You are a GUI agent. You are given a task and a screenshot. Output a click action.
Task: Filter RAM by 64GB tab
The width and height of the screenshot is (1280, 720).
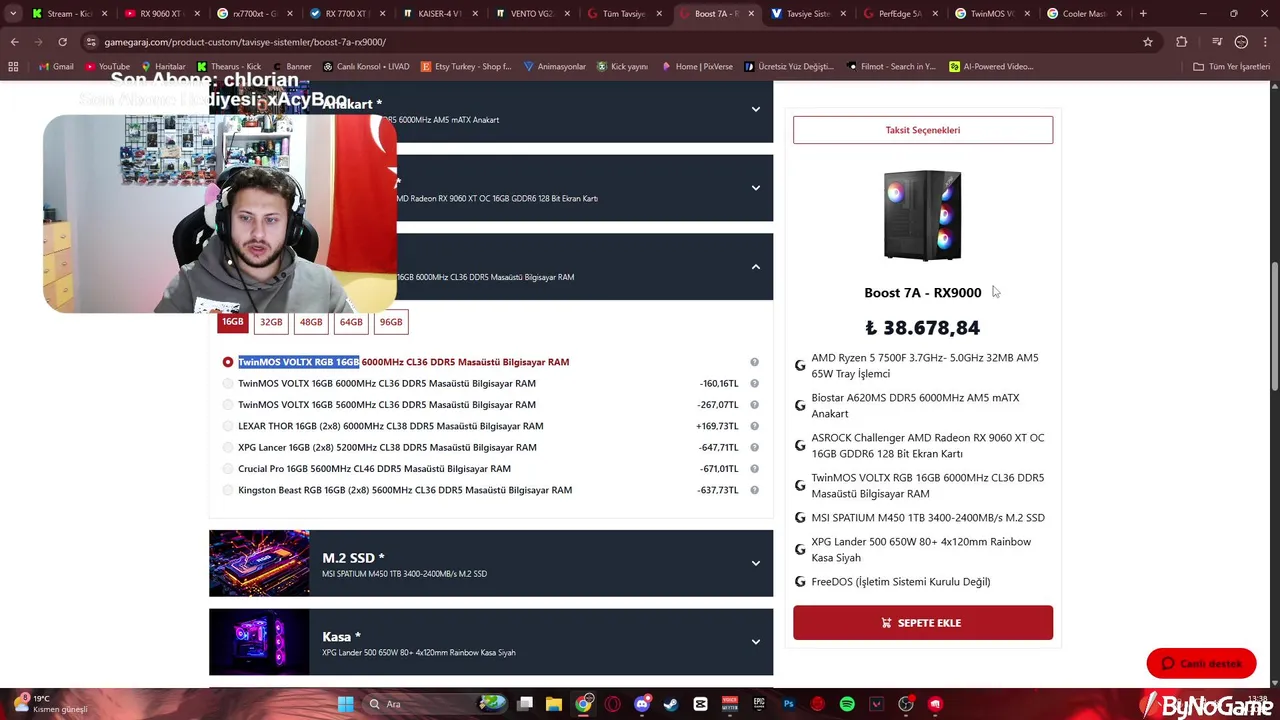pyautogui.click(x=351, y=322)
